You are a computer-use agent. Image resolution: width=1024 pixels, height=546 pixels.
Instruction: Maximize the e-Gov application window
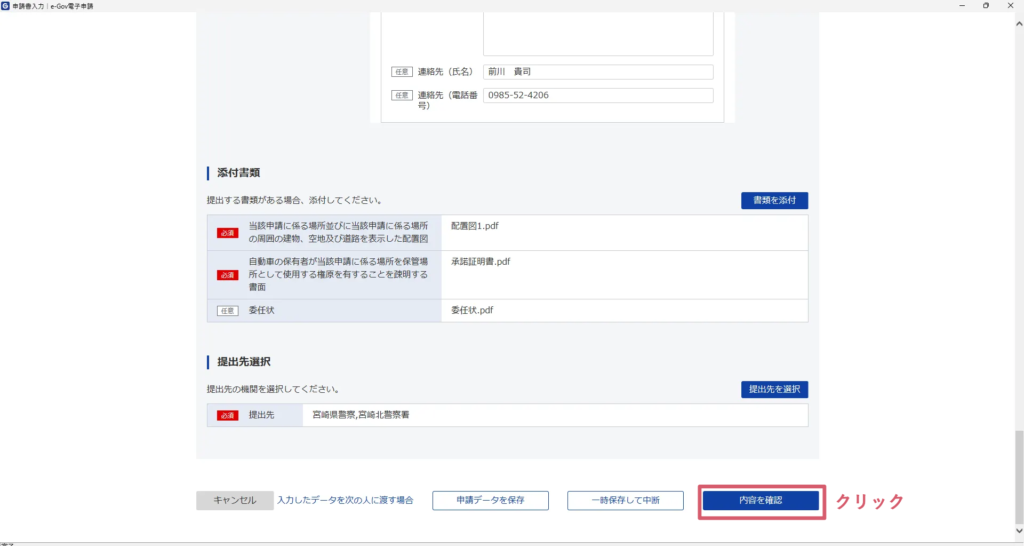click(x=985, y=6)
